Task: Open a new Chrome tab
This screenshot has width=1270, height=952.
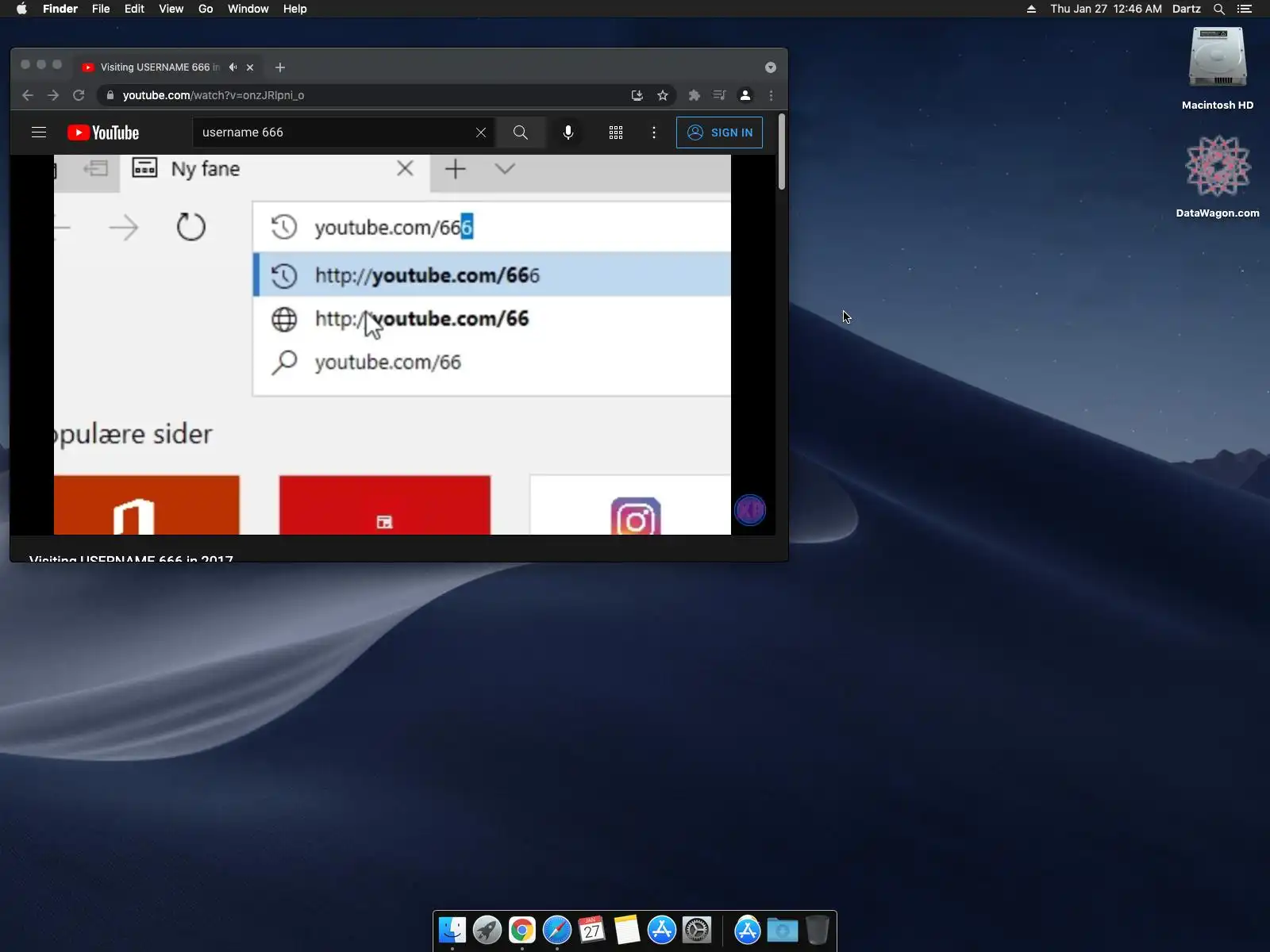Action: click(280, 67)
